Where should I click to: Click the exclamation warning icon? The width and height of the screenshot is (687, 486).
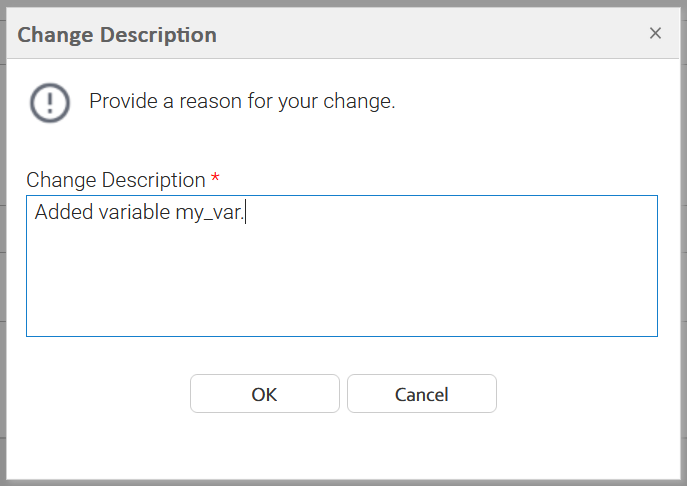point(50,102)
